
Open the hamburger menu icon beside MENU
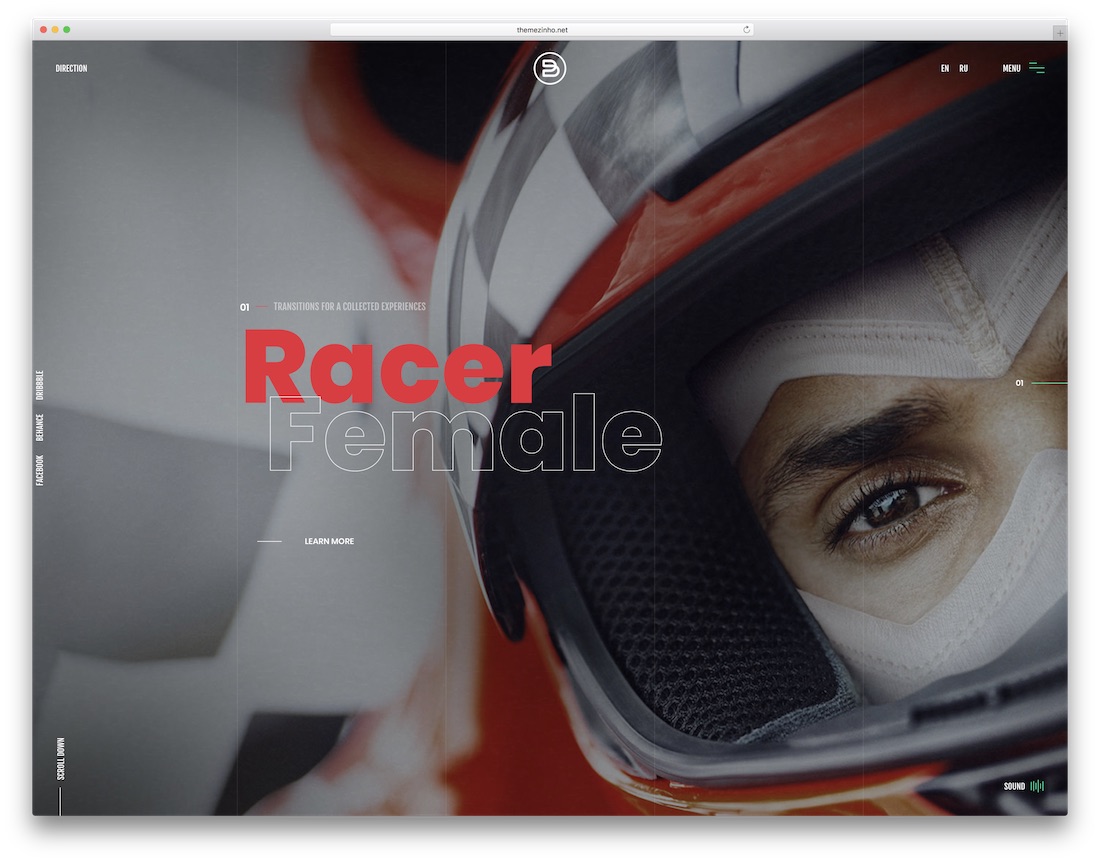(1037, 67)
